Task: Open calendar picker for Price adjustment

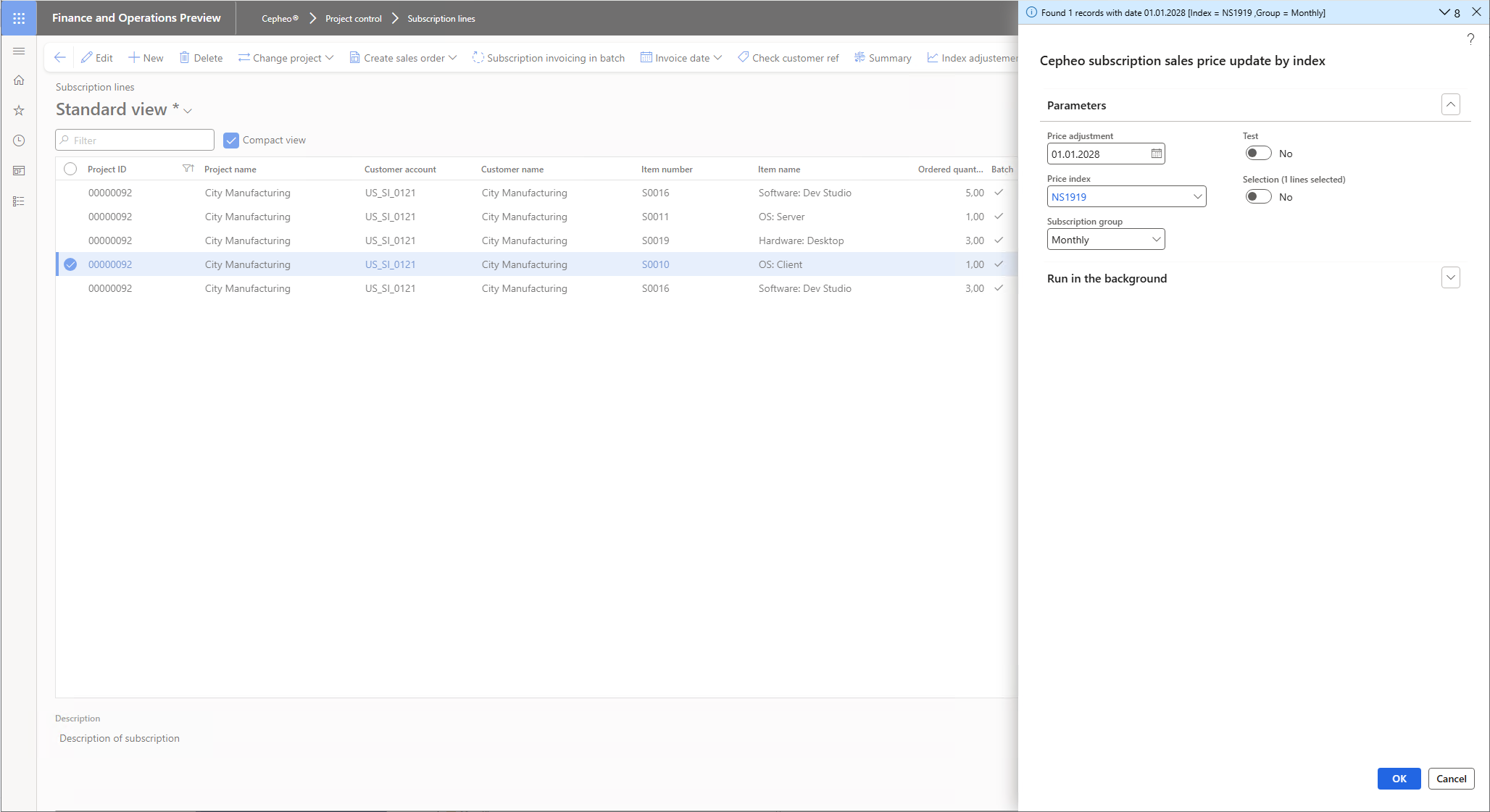Action: pos(1156,154)
